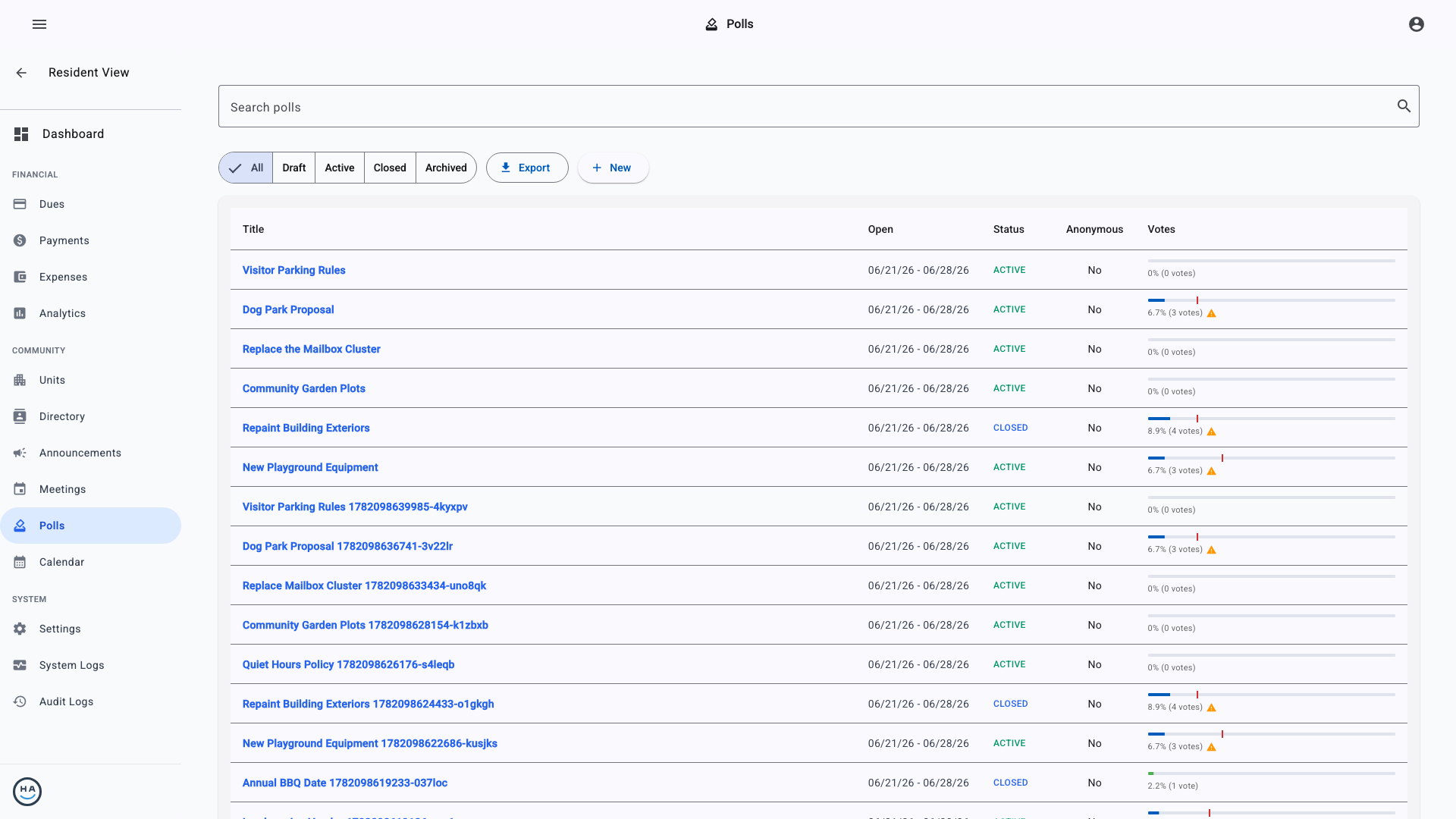The image size is (1456, 819).
Task: Click the Dashboard grid icon
Action: click(21, 134)
